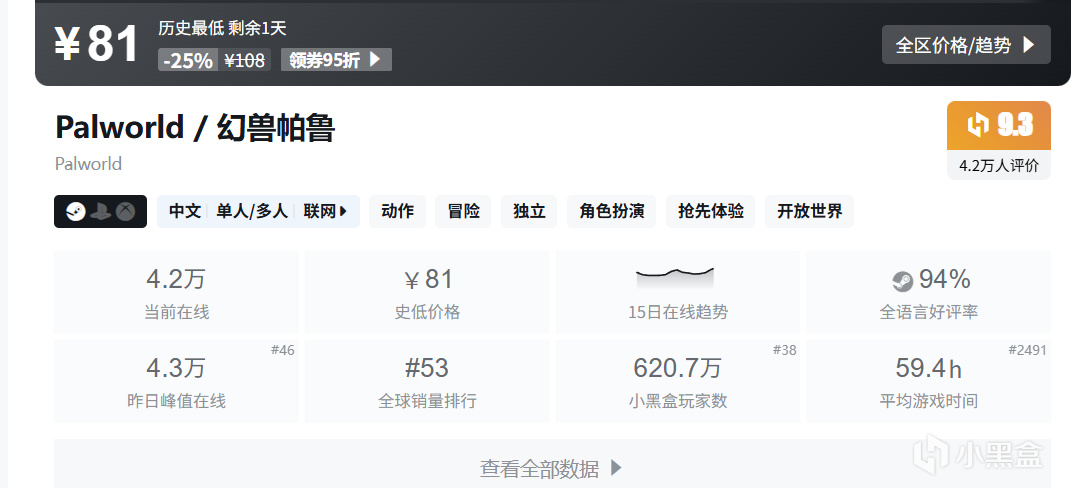Image resolution: width=1074 pixels, height=488 pixels.
Task: Open the 全球销量排行 #53 card
Action: coord(427,381)
